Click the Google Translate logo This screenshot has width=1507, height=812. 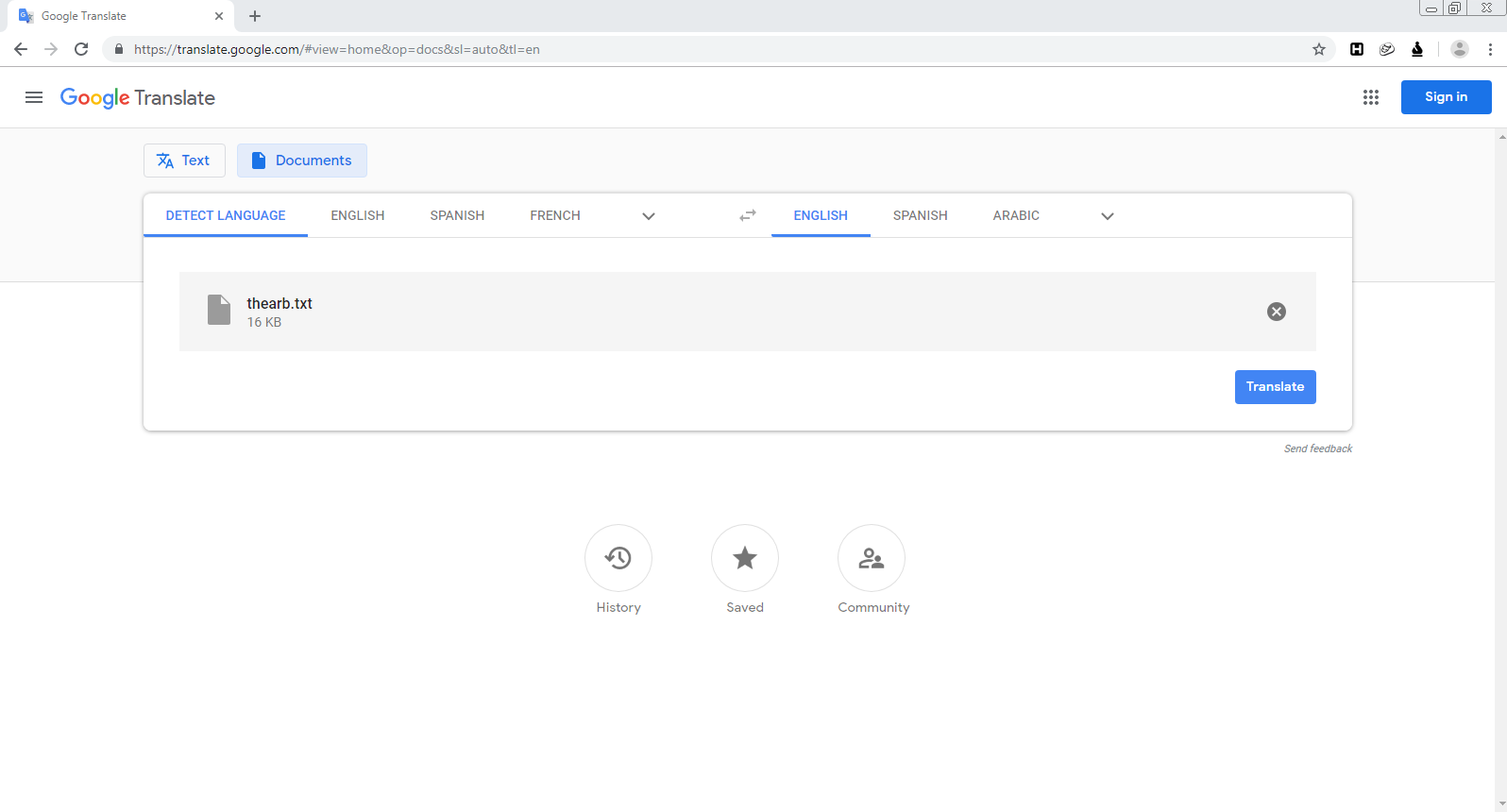pos(138,98)
